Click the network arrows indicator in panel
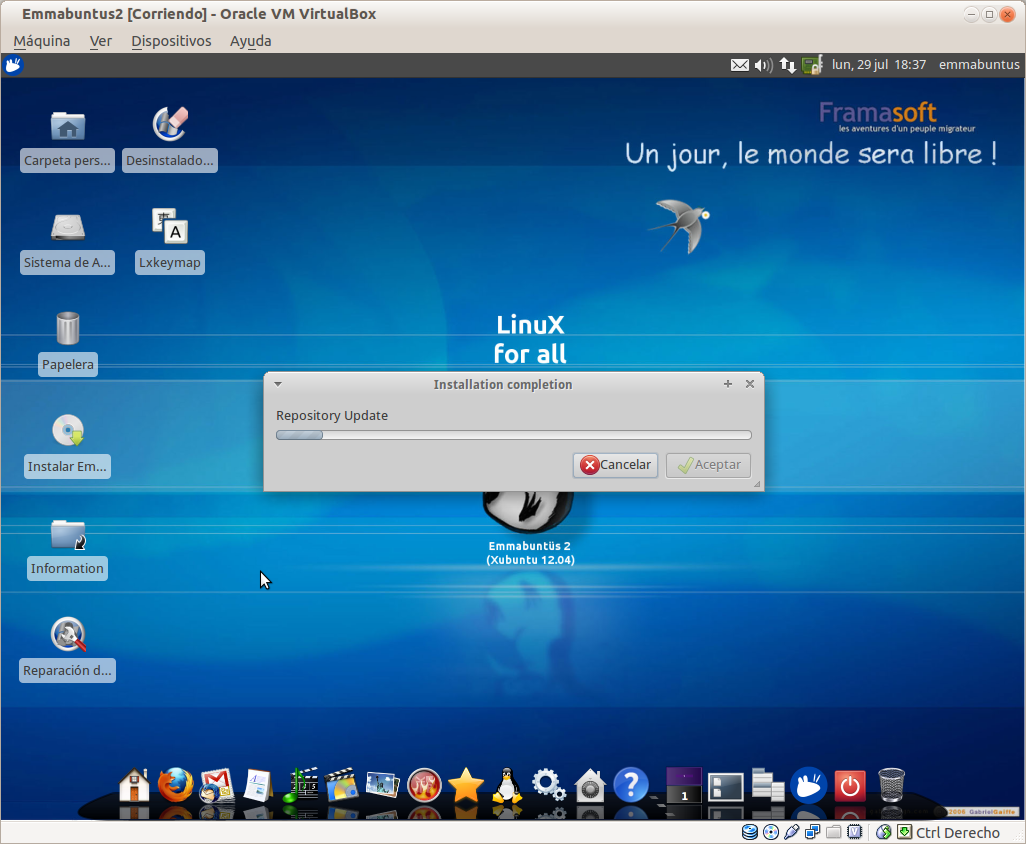 (x=788, y=65)
